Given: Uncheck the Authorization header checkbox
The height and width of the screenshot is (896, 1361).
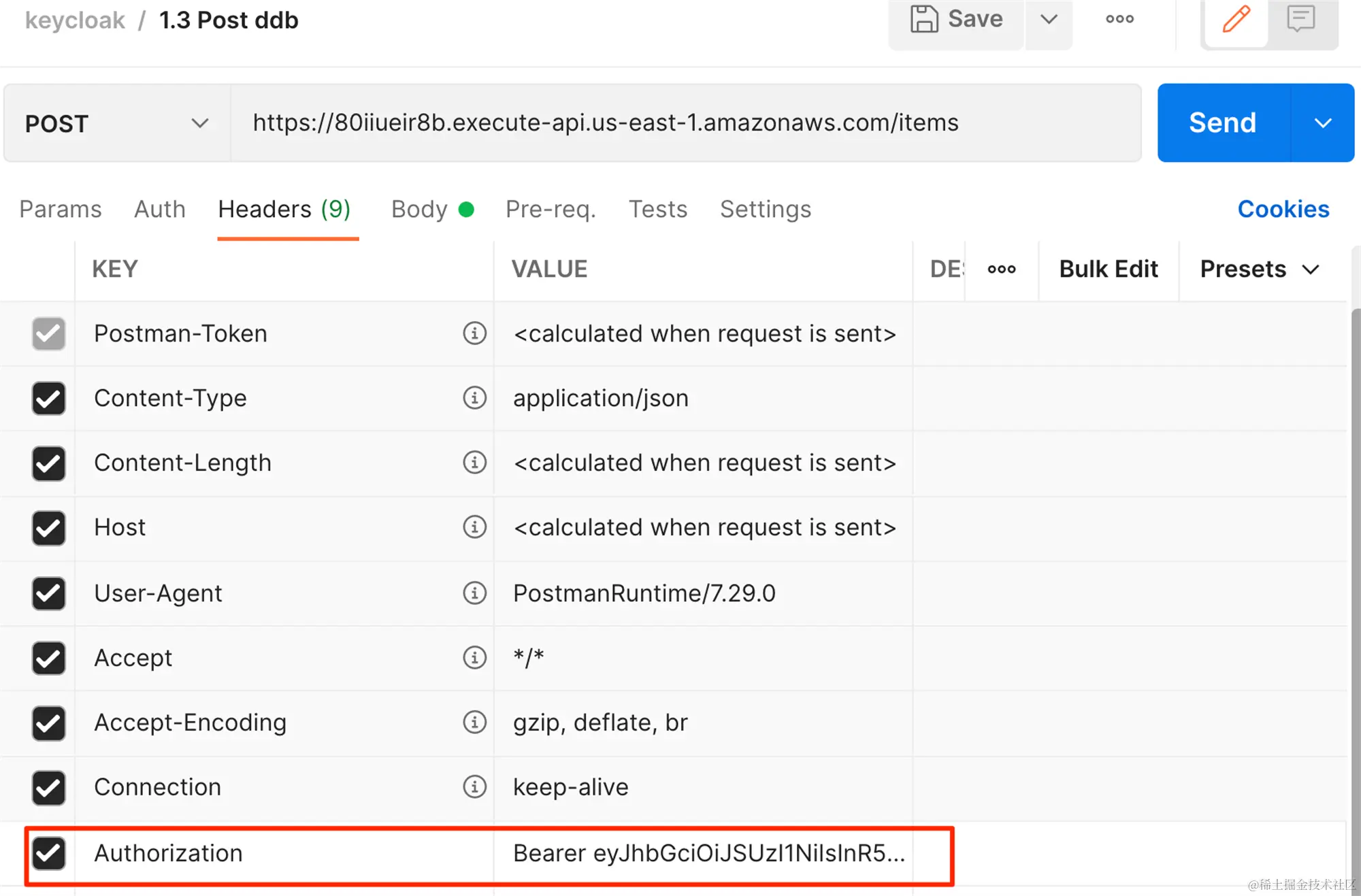Looking at the screenshot, I should 49,852.
